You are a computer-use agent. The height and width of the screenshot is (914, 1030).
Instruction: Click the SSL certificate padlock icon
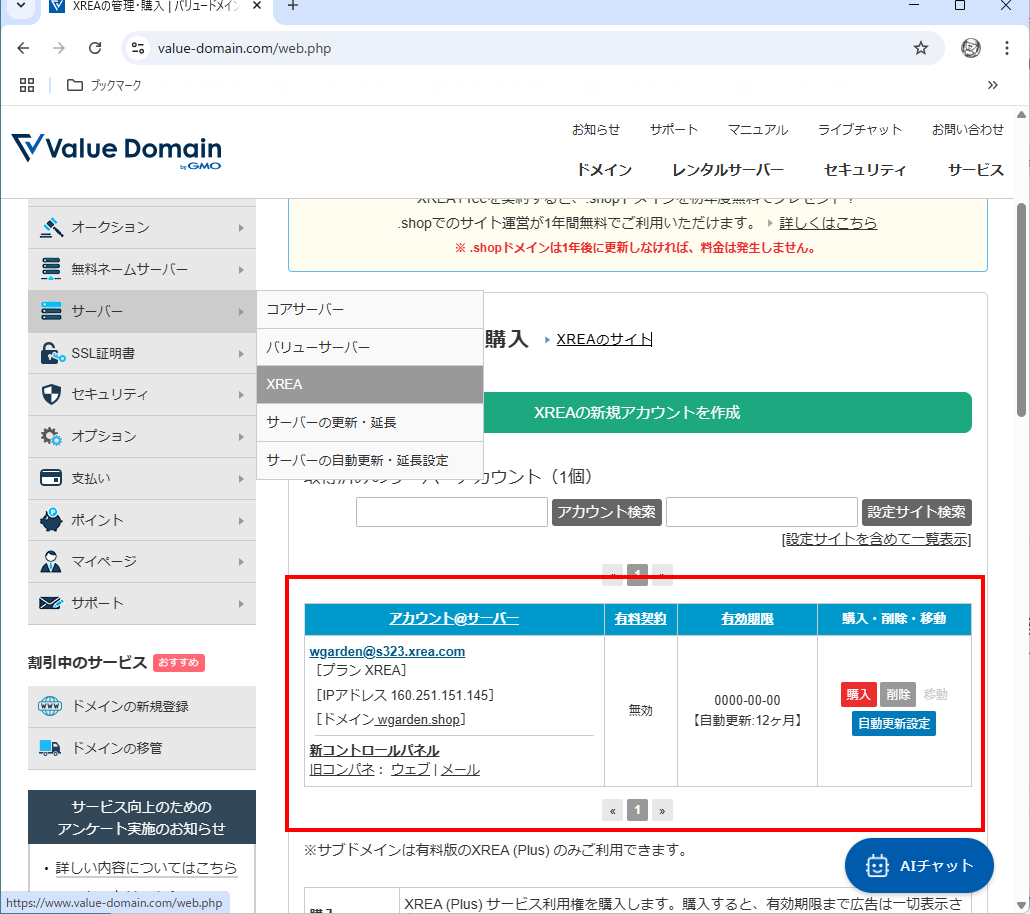[51, 353]
